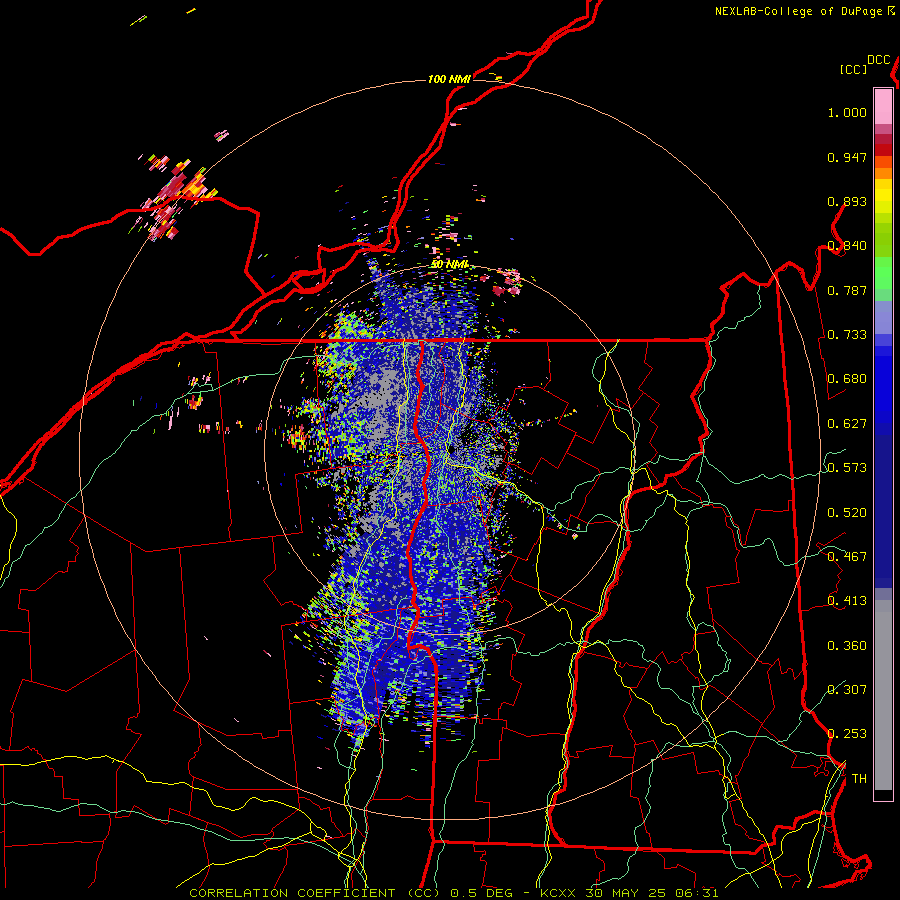Click the 0.360 scale value
Screen dimensions: 900x900
pos(847,646)
